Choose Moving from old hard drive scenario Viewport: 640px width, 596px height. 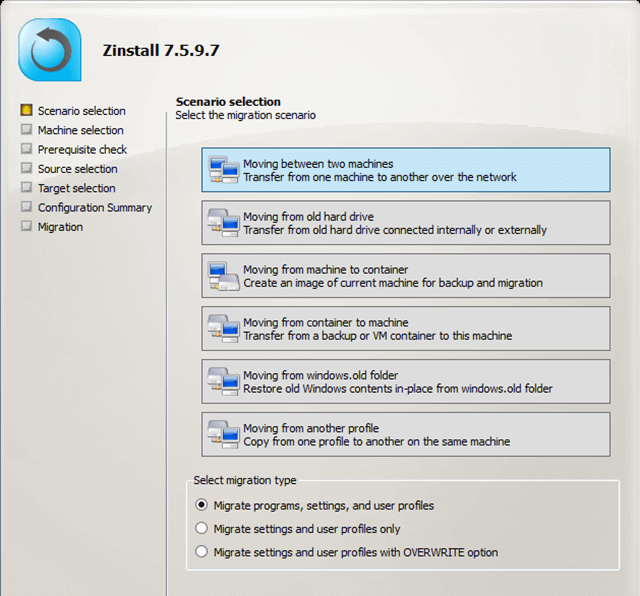(x=406, y=222)
